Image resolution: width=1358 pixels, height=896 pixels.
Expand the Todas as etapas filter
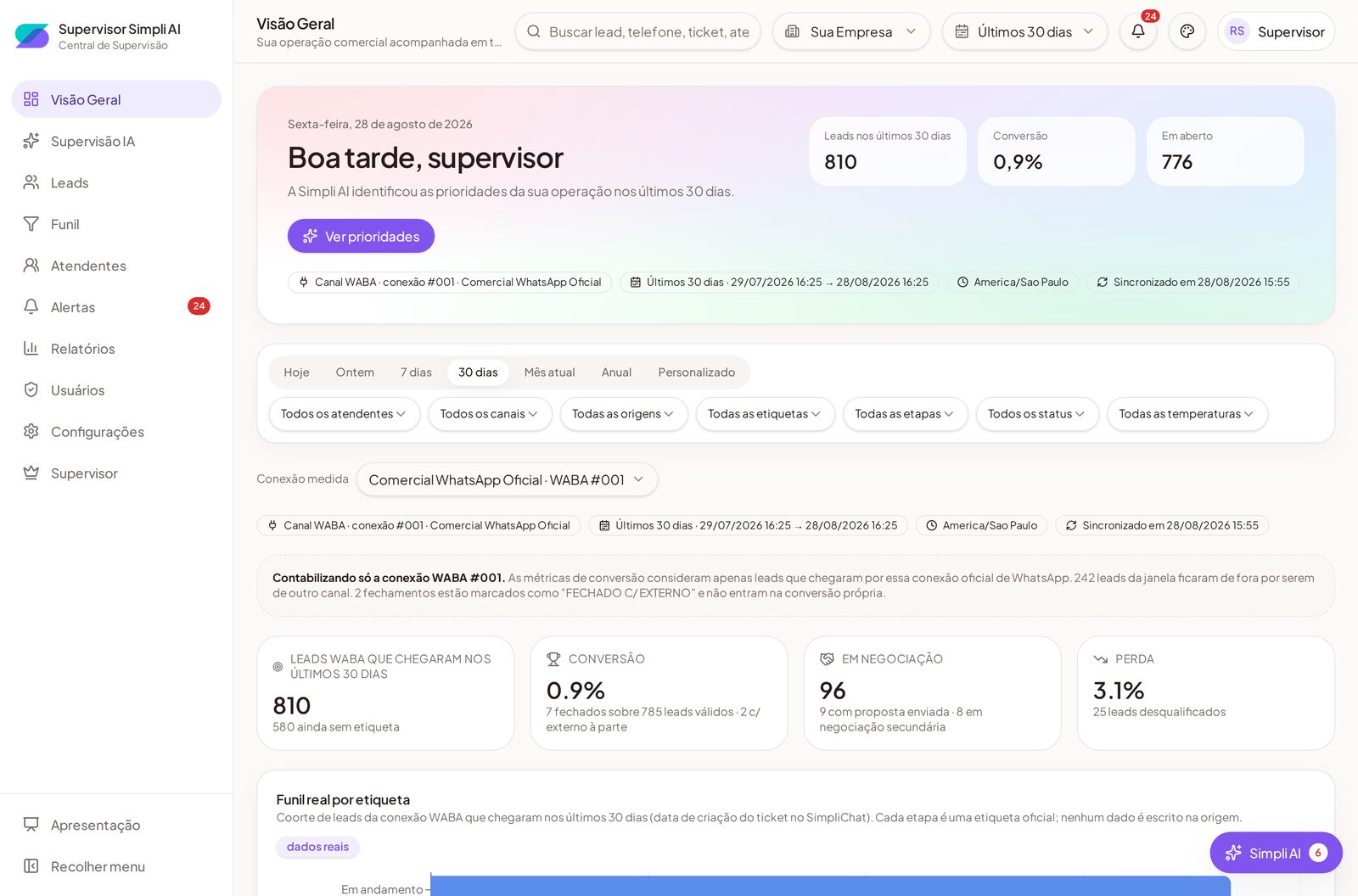pos(905,414)
